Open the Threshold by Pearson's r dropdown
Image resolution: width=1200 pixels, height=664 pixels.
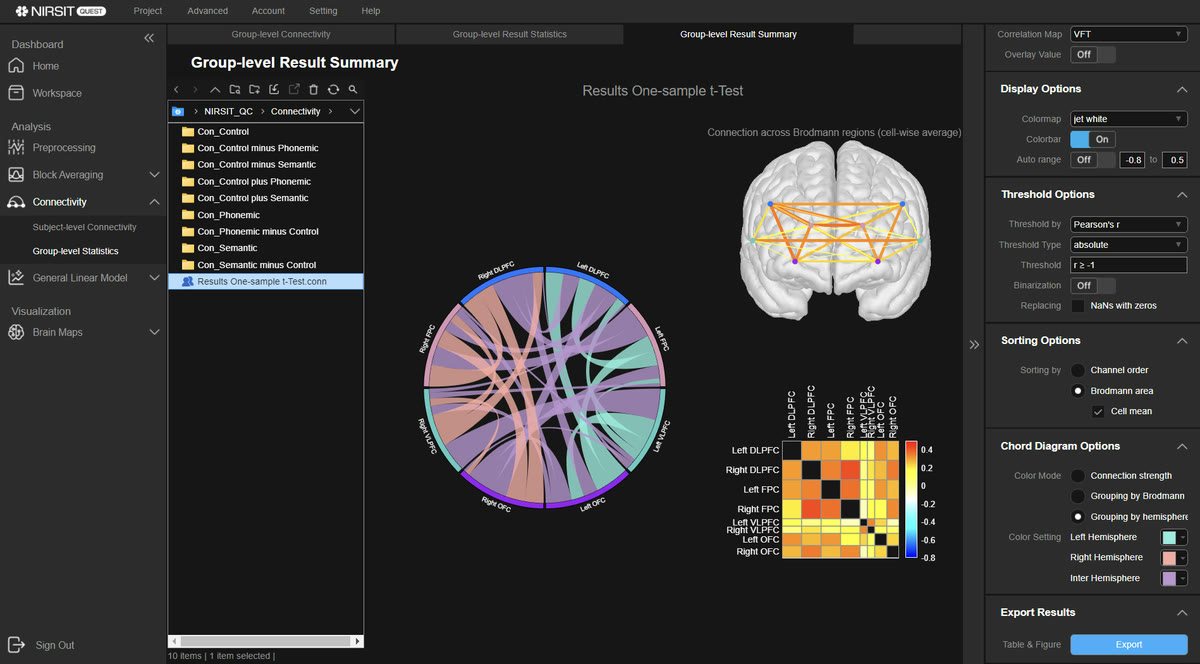(1128, 224)
